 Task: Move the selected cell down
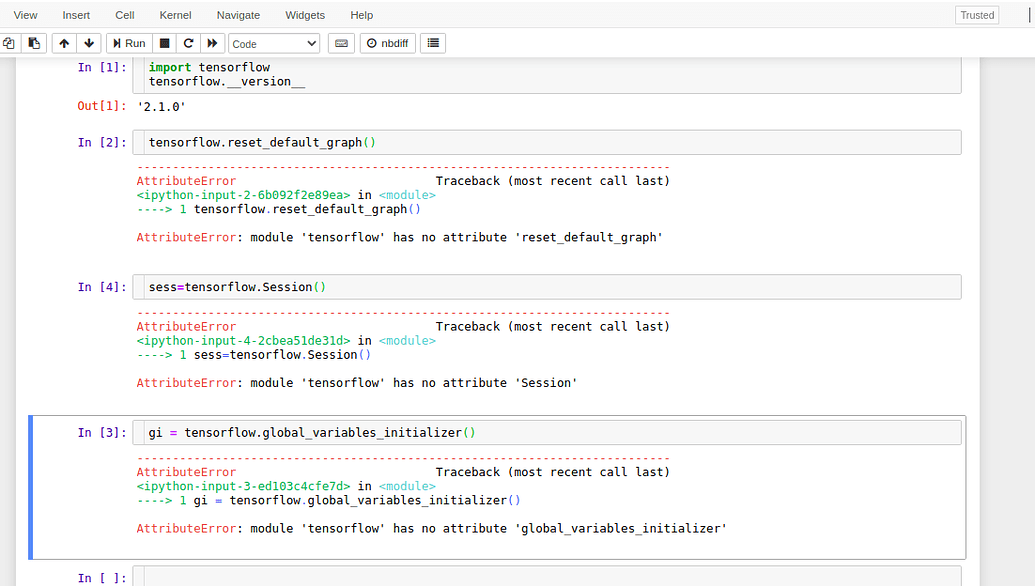tap(88, 43)
